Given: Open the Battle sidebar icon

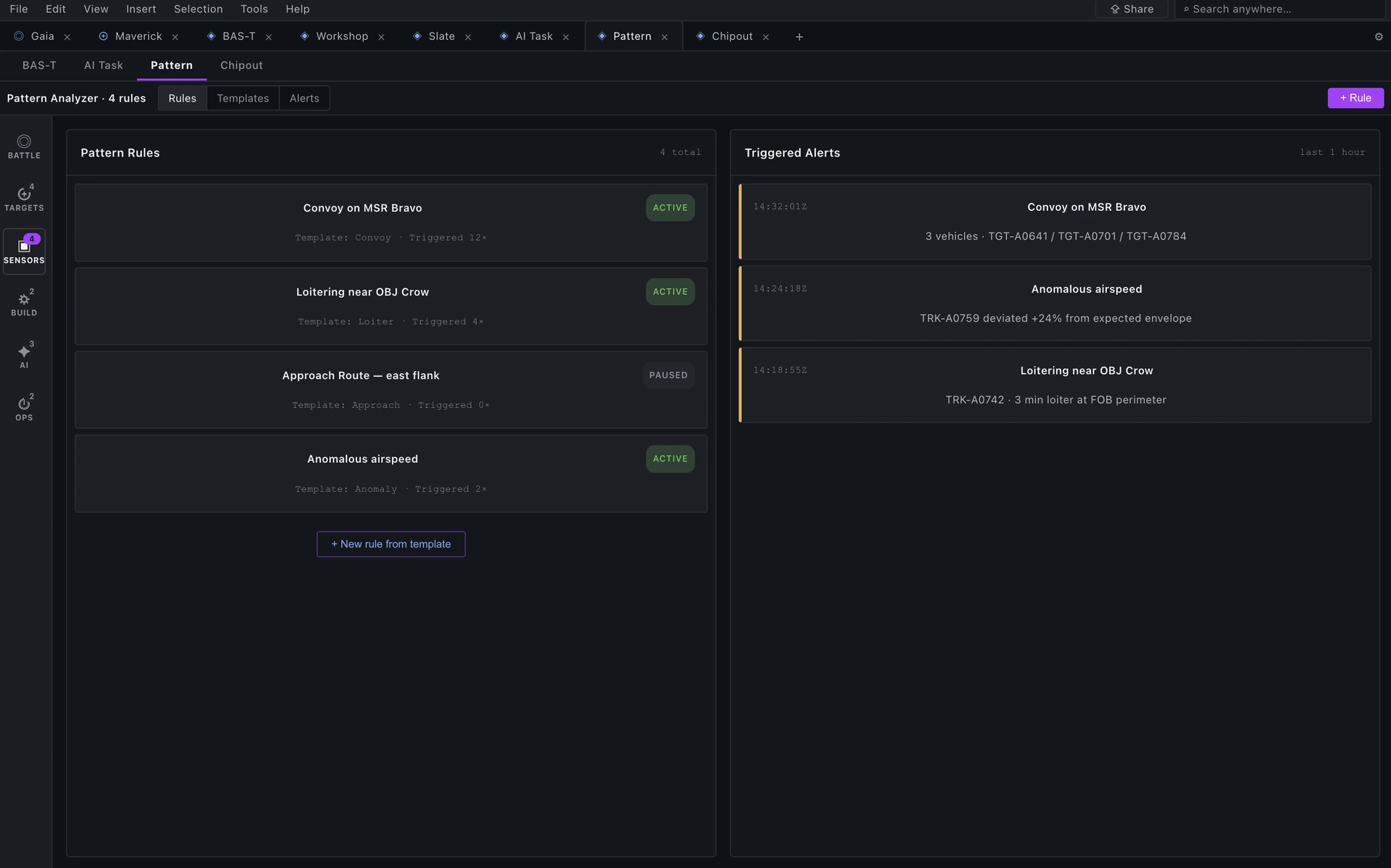Looking at the screenshot, I should [x=24, y=146].
